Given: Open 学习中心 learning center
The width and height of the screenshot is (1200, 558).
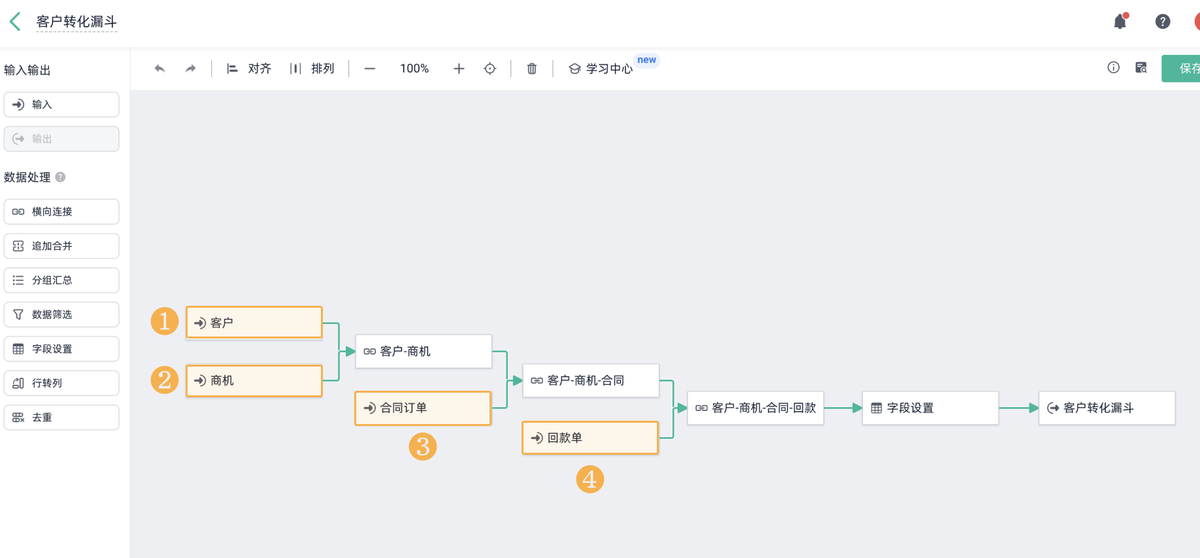Looking at the screenshot, I should [x=601, y=69].
